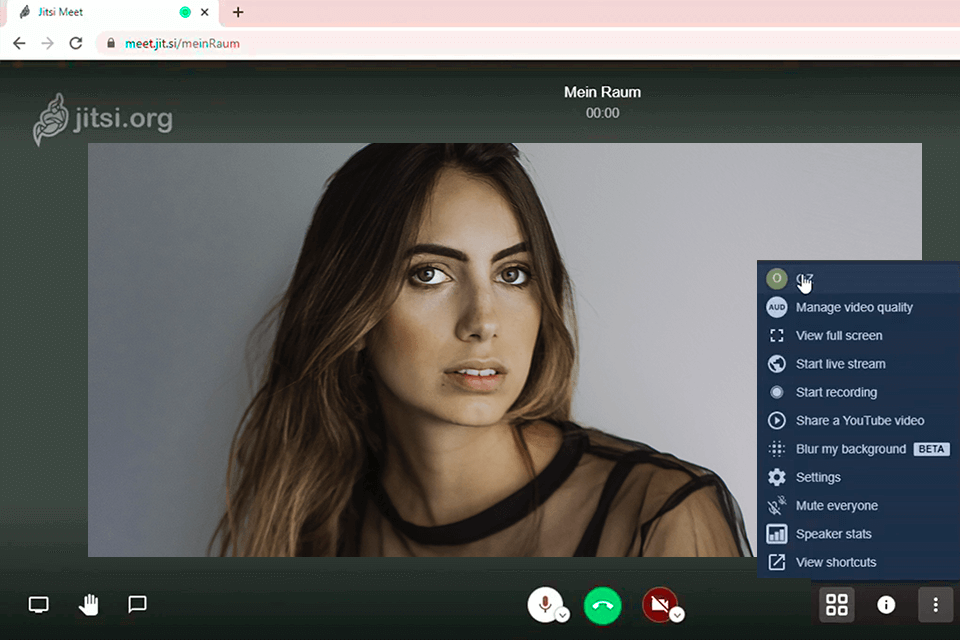
Task: Click the AUD video quality icon
Action: [776, 307]
